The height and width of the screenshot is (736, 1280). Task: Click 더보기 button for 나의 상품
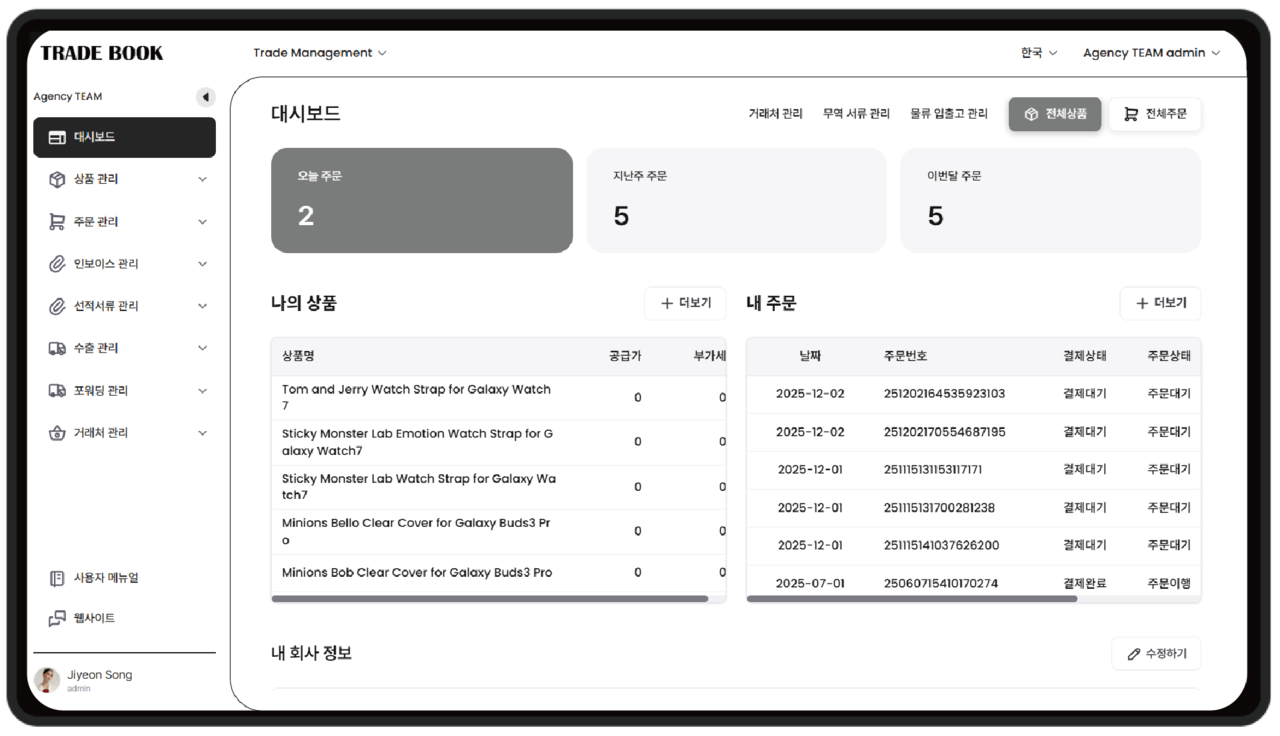(x=685, y=303)
